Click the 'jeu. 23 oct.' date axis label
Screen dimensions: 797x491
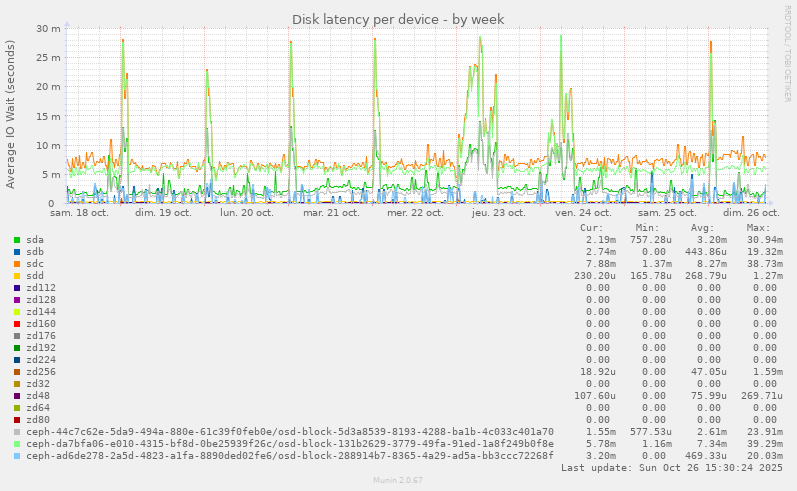click(498, 213)
